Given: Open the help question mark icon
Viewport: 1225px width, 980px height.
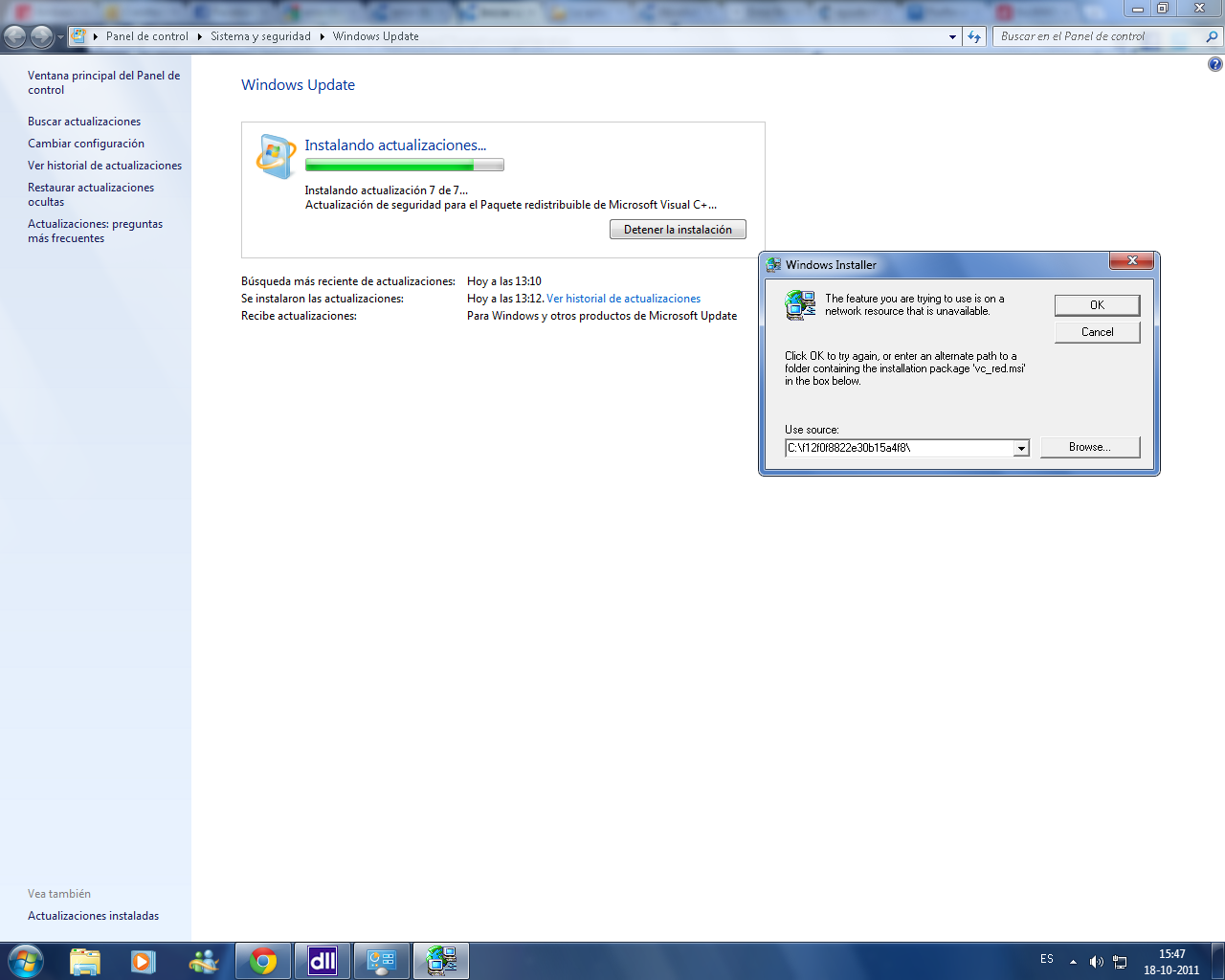Looking at the screenshot, I should [1214, 64].
